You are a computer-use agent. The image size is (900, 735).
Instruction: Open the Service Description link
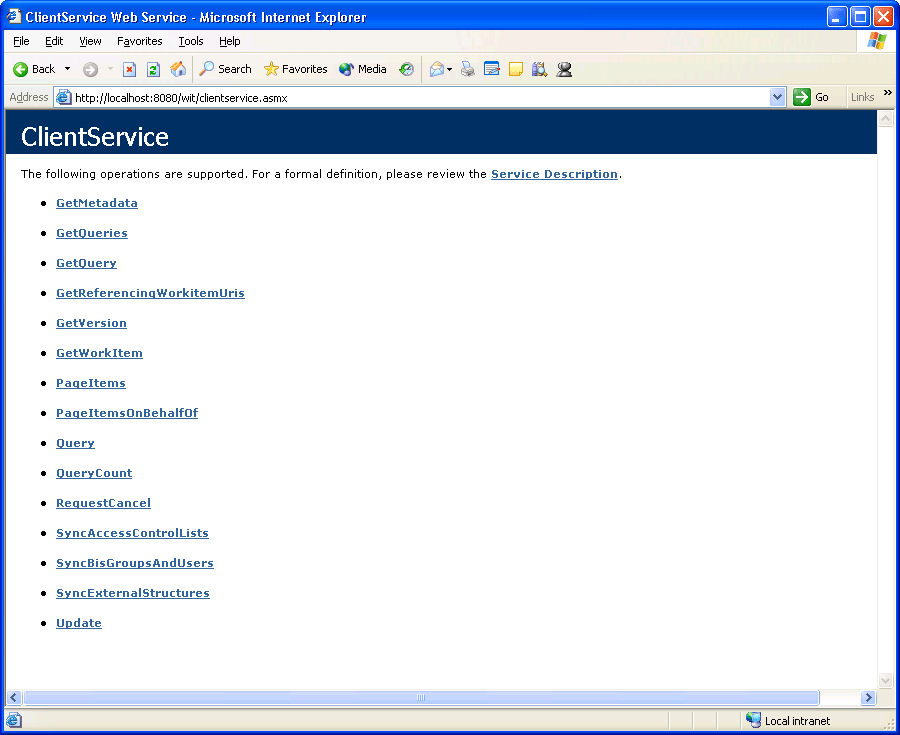pyautogui.click(x=554, y=174)
